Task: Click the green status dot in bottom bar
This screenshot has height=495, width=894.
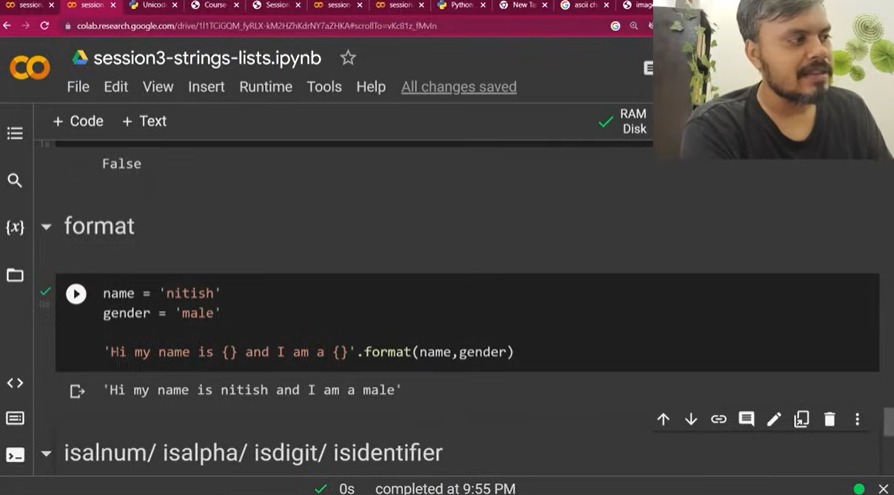Action: click(x=859, y=489)
